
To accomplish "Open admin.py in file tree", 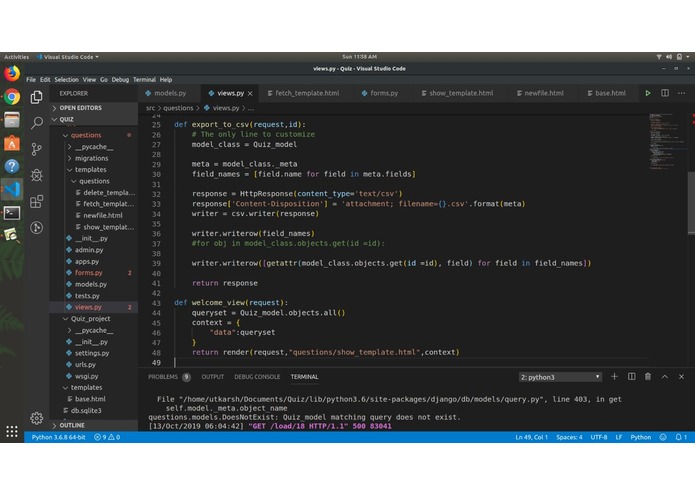I will [x=89, y=250].
